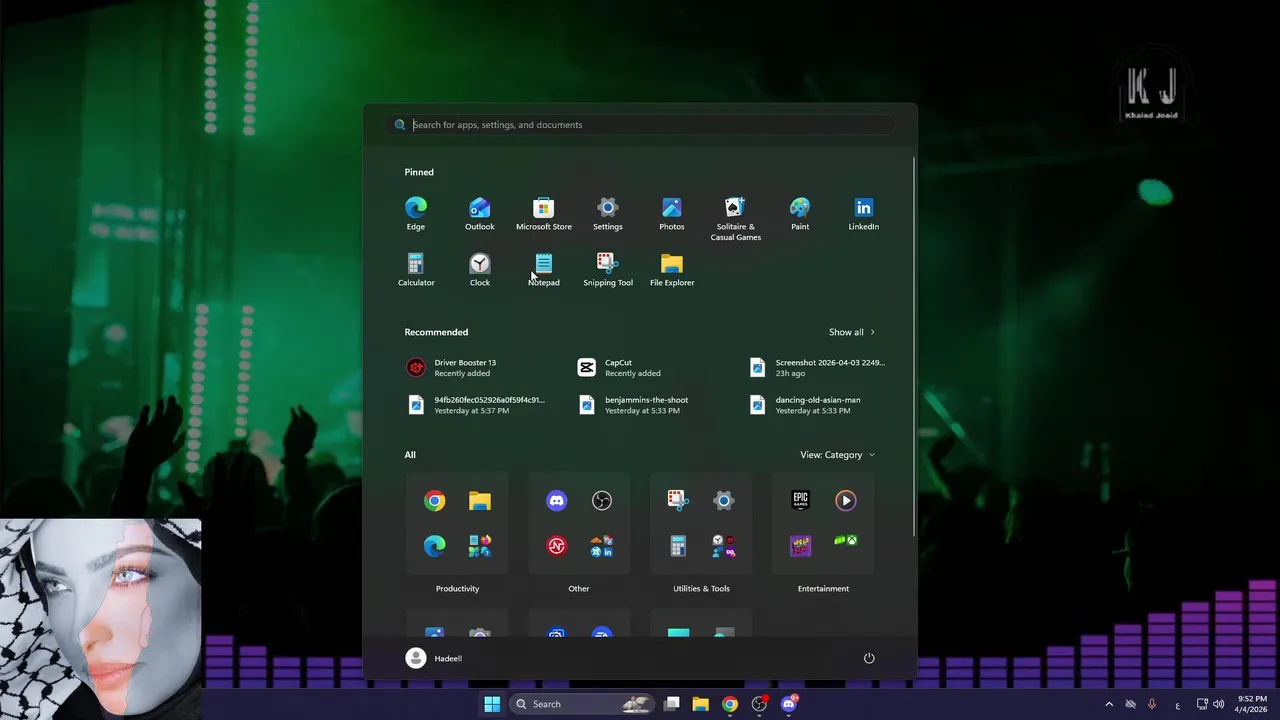Open Task View on the taskbar
This screenshot has width=1280, height=720.
672,704
